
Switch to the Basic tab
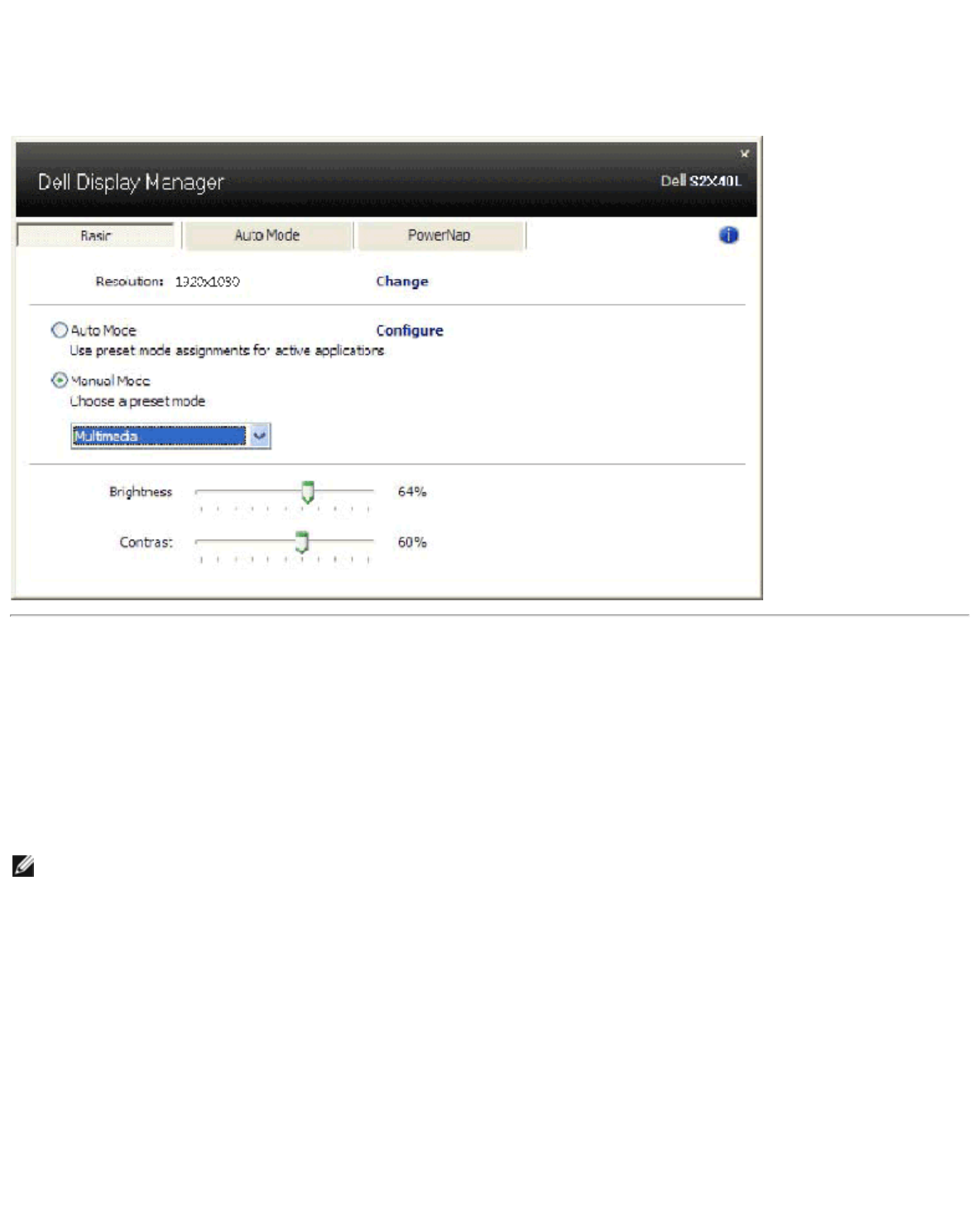(95, 235)
